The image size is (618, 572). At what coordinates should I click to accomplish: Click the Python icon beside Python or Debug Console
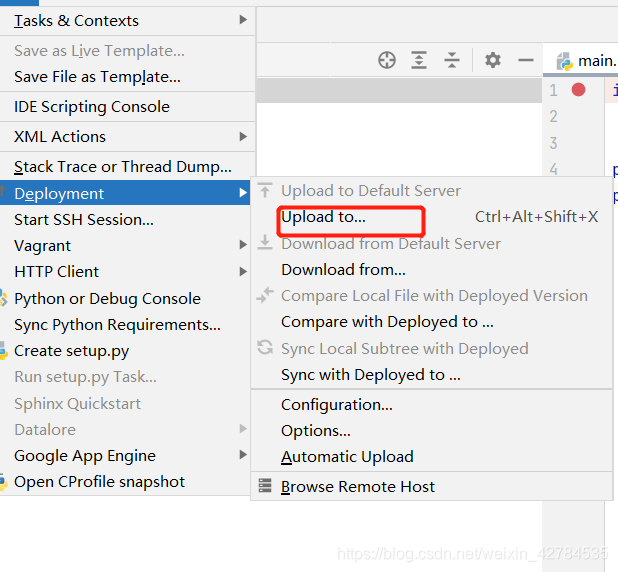point(3,298)
